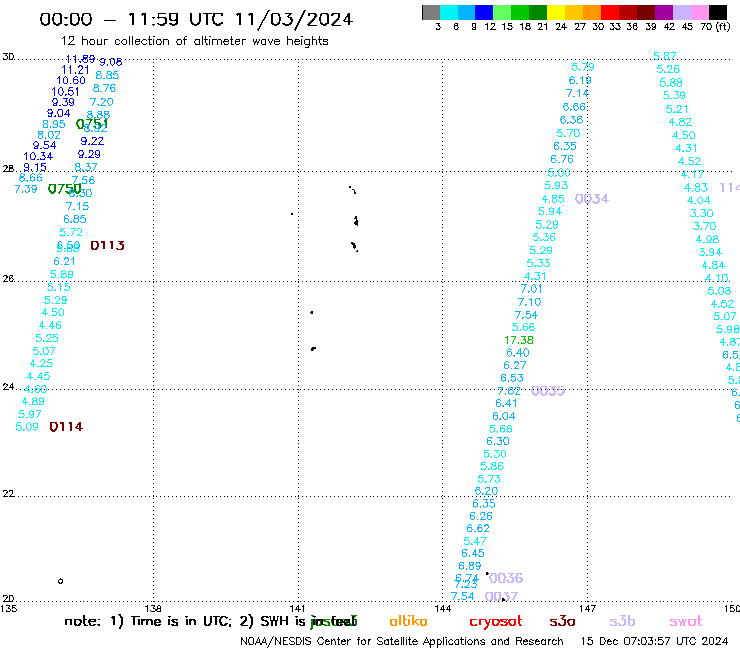Screen dimensions: 740x650
Task: Click the lavender swatch in the color scale
Action: click(682, 12)
